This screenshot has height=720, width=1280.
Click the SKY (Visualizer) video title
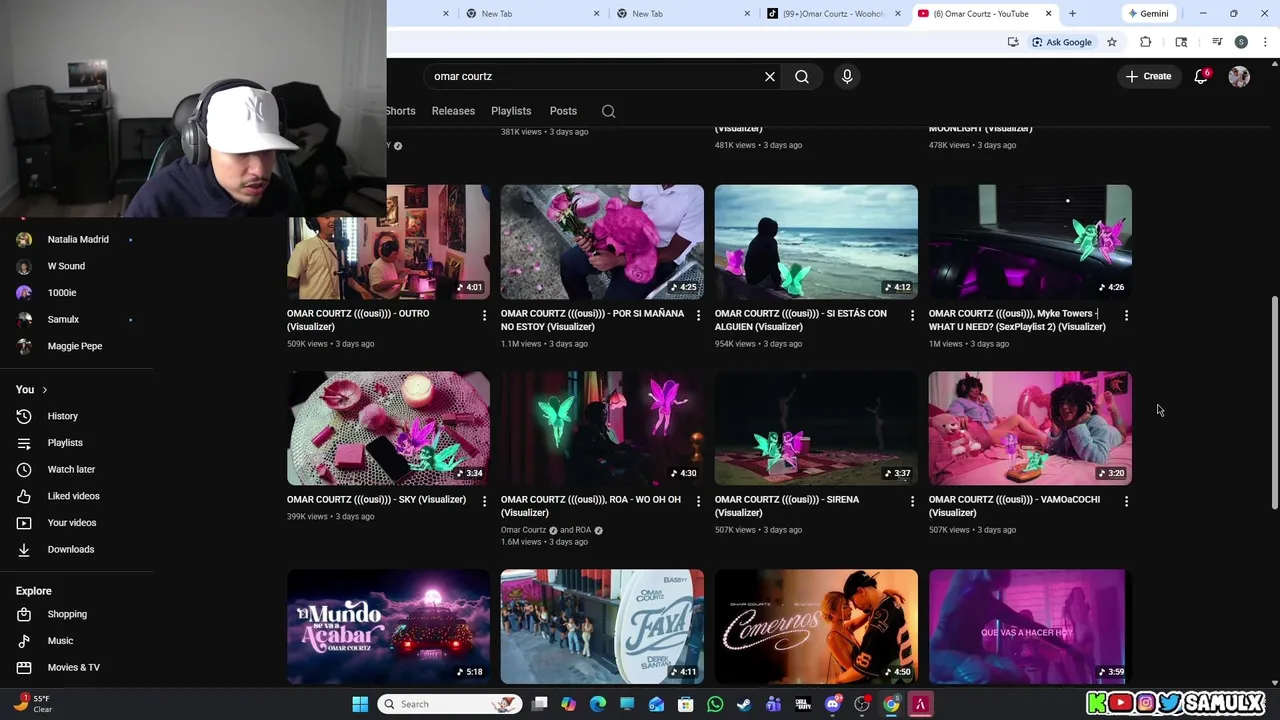point(376,499)
